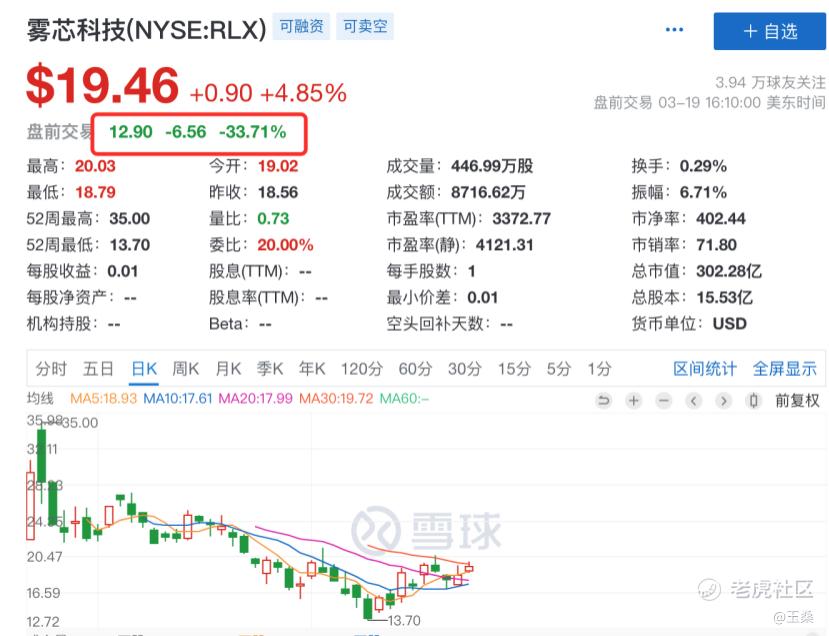Image resolution: width=829 pixels, height=636 pixels.
Task: Select the 月K chart tab
Action: pyautogui.click(x=228, y=368)
